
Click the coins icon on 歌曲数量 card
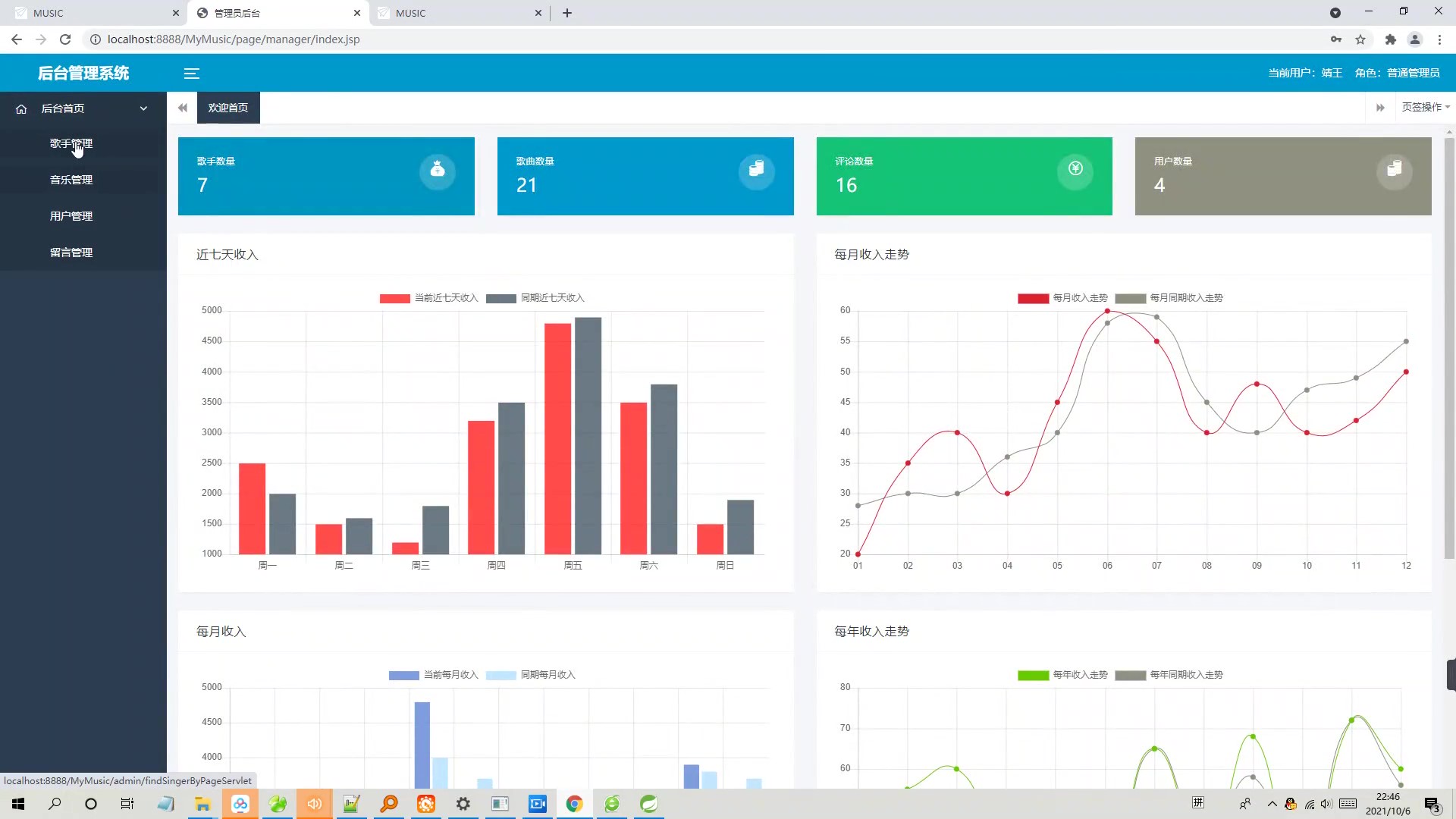pos(756,170)
